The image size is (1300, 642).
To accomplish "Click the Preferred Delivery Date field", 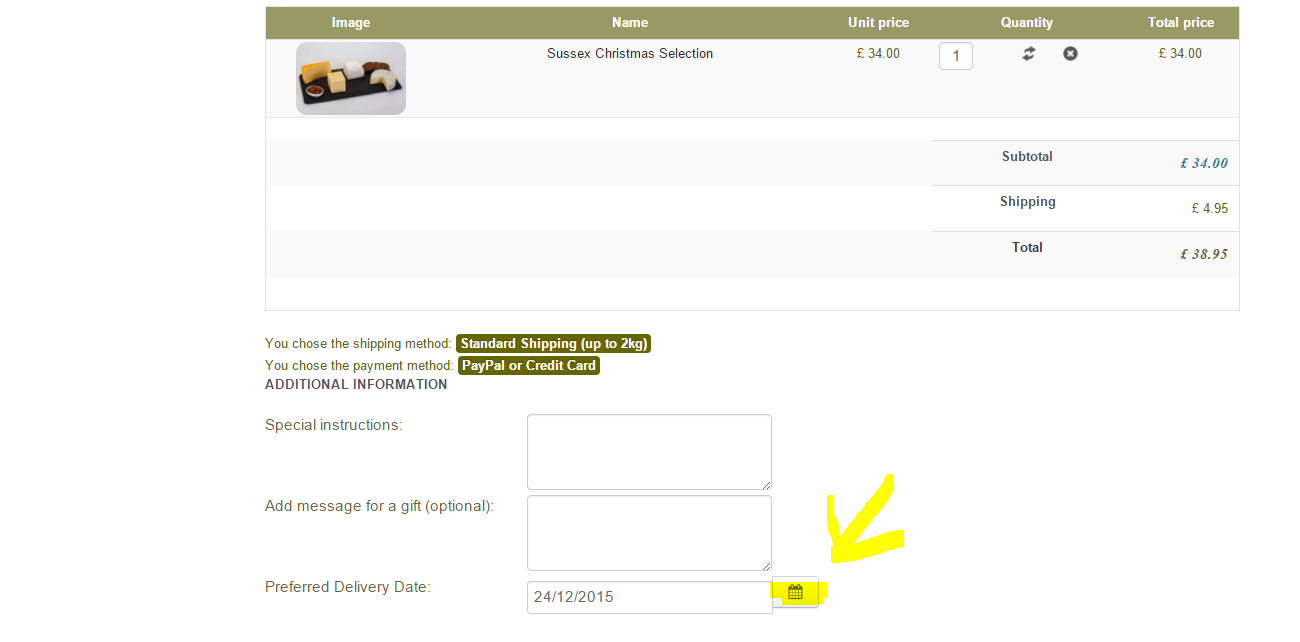I will click(x=650, y=597).
